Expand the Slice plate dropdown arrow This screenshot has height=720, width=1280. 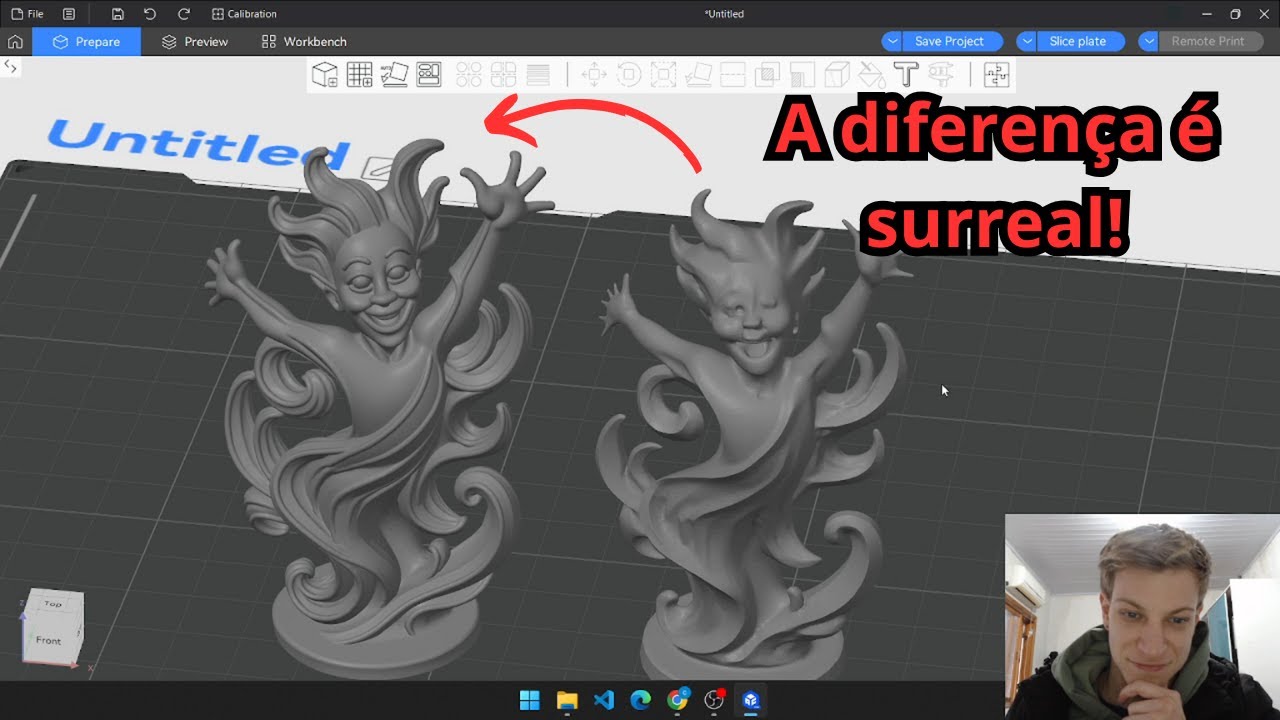tap(1027, 41)
